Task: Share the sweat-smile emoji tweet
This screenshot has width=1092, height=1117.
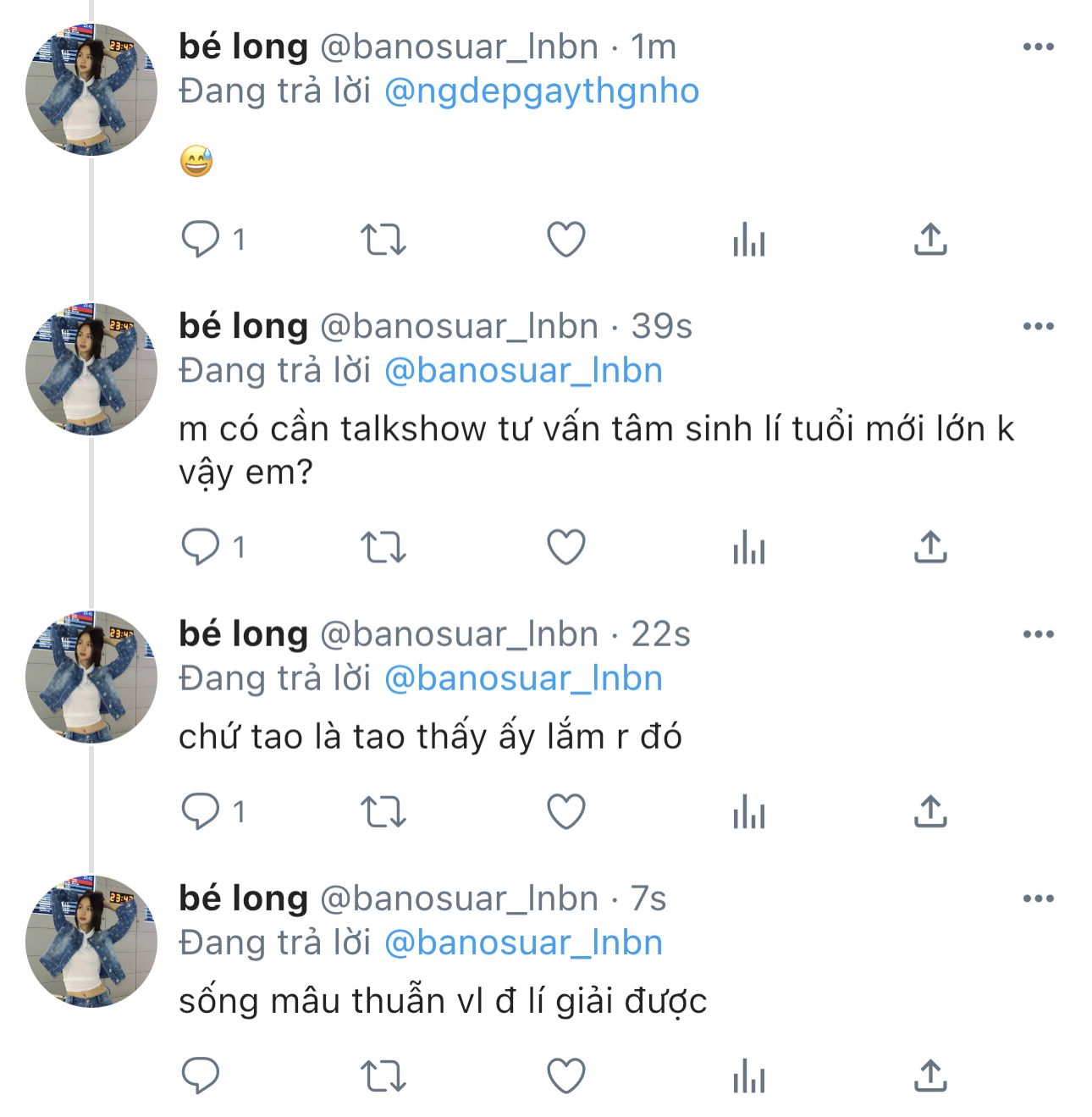Action: (930, 240)
